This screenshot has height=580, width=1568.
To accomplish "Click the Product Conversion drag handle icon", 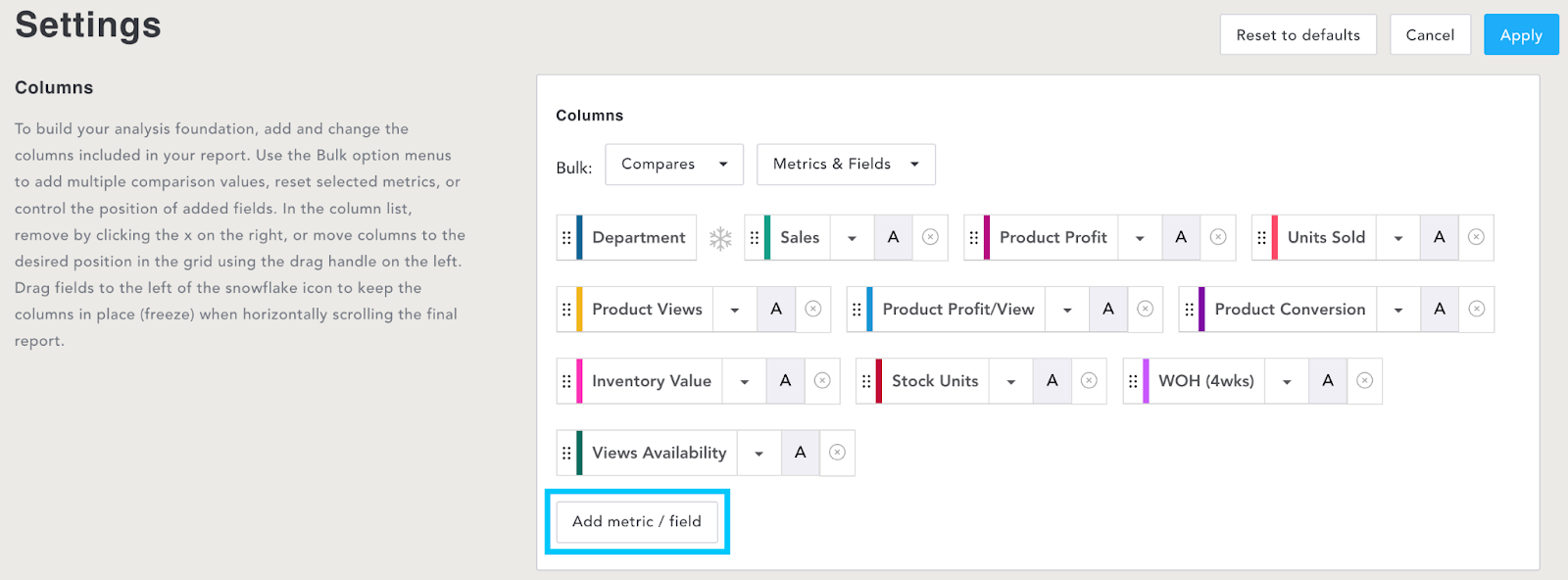I will (1189, 310).
